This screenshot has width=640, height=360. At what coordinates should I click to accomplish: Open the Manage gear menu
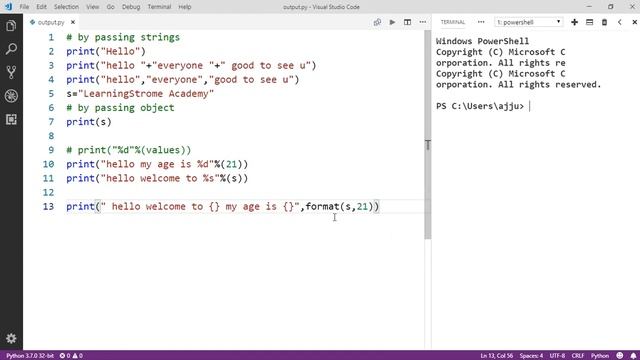click(11, 338)
